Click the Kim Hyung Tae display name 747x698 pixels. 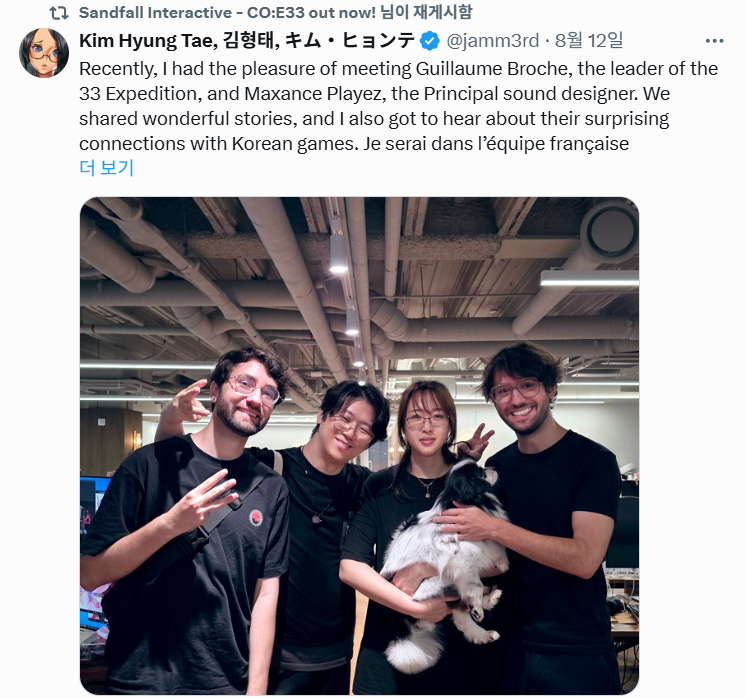[149, 41]
